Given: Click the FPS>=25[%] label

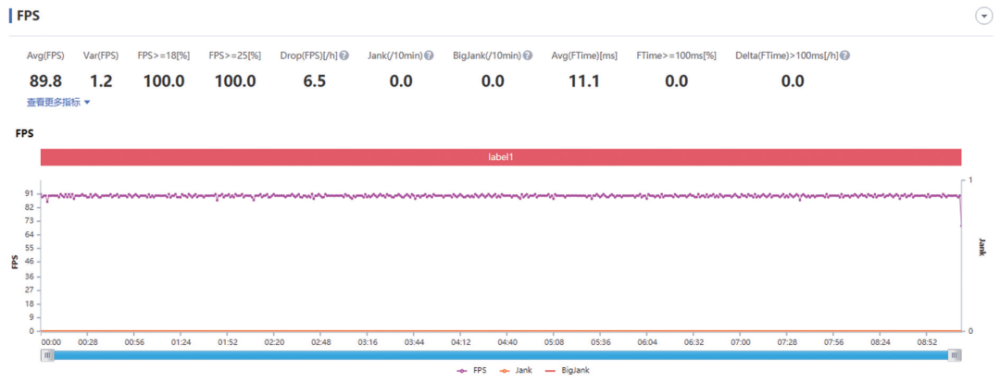Looking at the screenshot, I should [235, 55].
